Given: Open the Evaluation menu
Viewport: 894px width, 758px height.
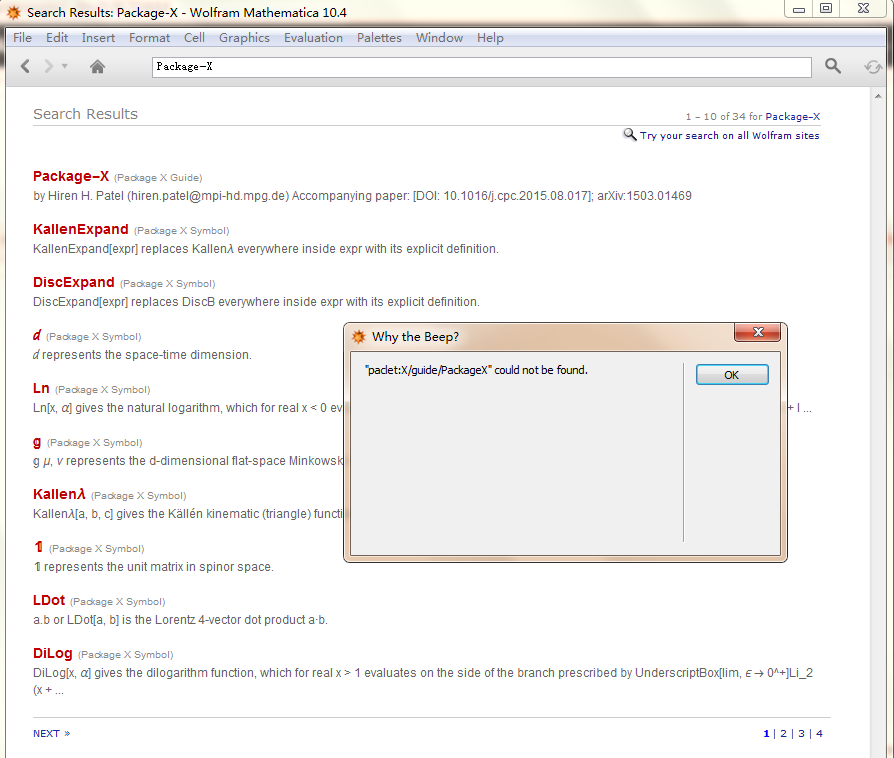Looking at the screenshot, I should click(x=314, y=38).
